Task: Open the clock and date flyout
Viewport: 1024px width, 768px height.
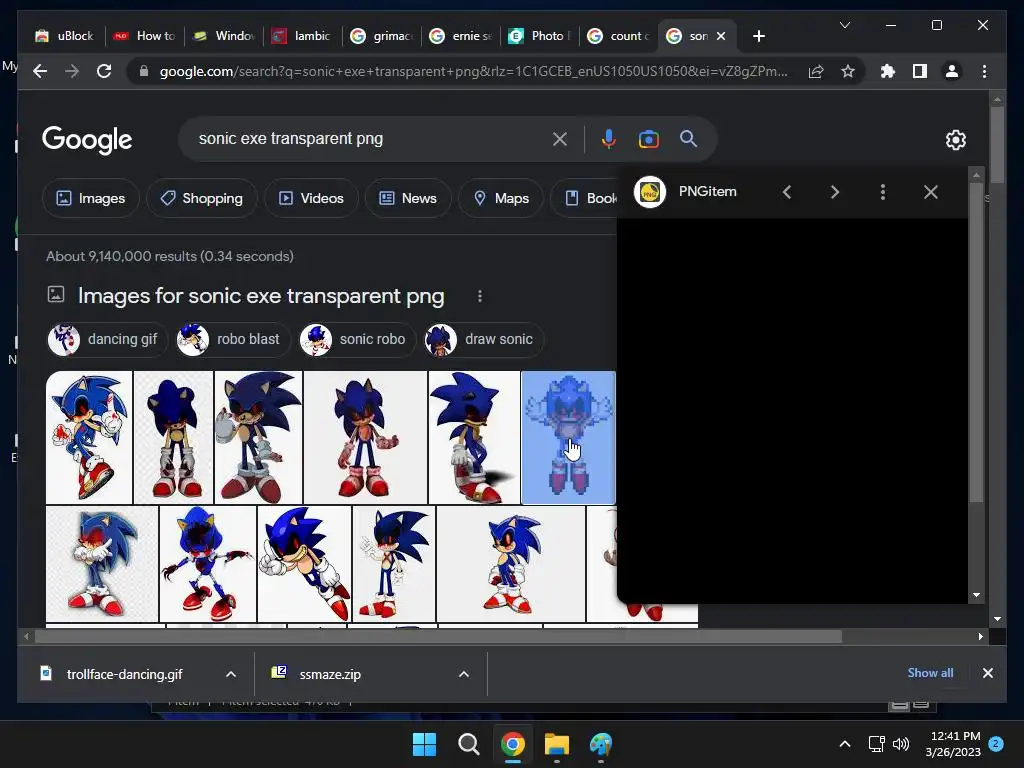Action: [x=953, y=744]
